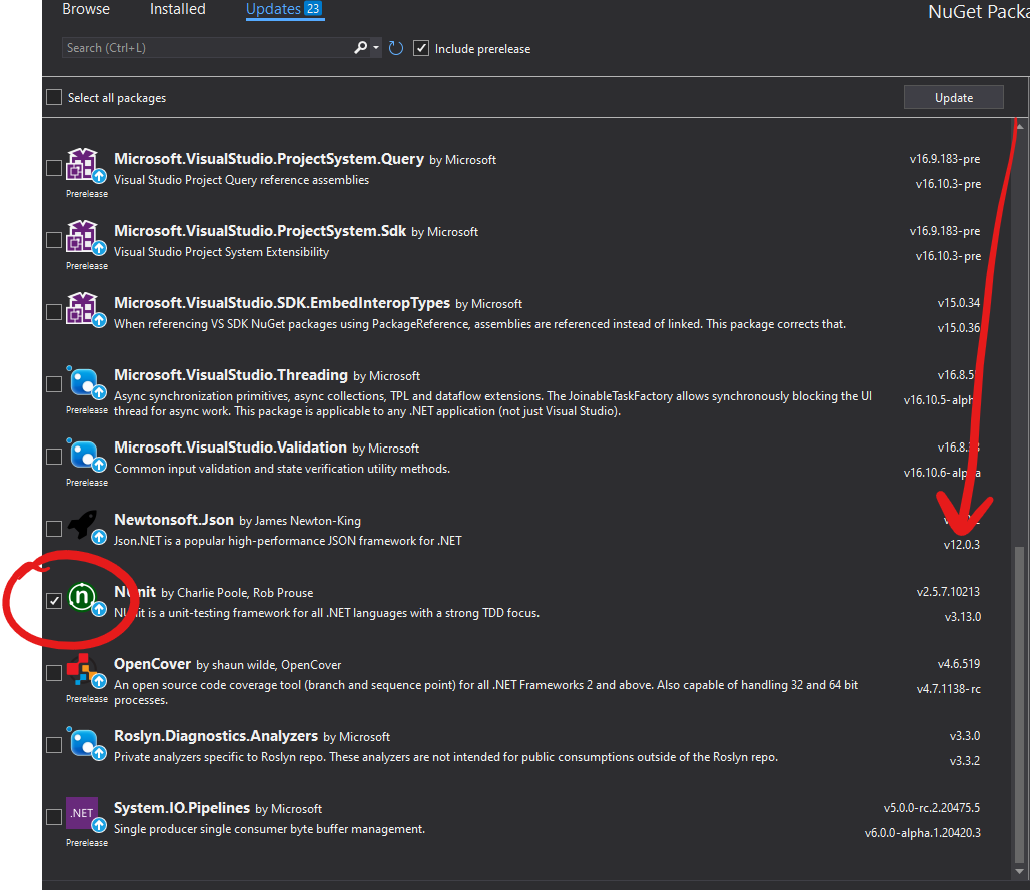This screenshot has height=890, width=1030.
Task: Select Microsoft.VisualStudio.Threading package title
Action: pyautogui.click(x=231, y=375)
